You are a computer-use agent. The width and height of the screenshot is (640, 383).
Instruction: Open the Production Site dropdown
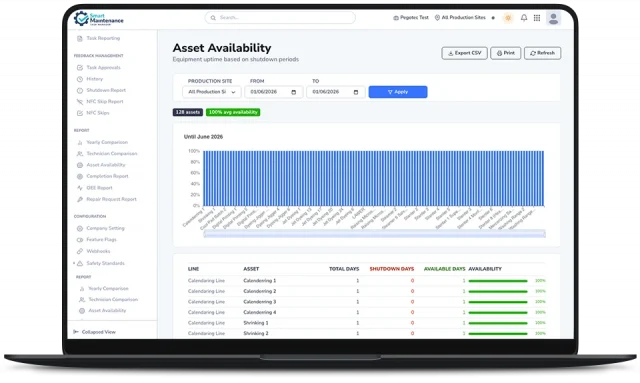pos(212,92)
